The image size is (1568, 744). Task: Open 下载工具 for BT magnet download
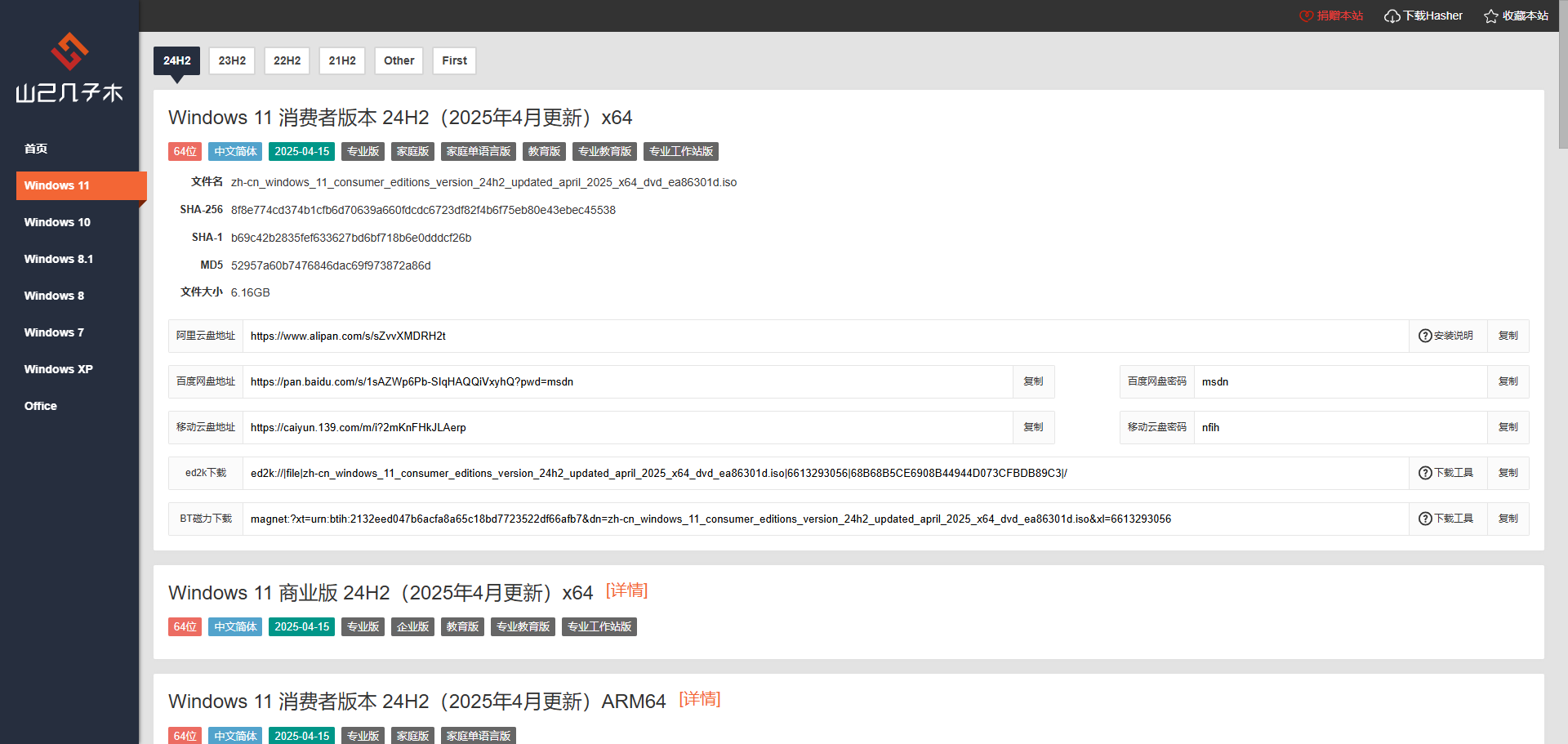click(1447, 519)
